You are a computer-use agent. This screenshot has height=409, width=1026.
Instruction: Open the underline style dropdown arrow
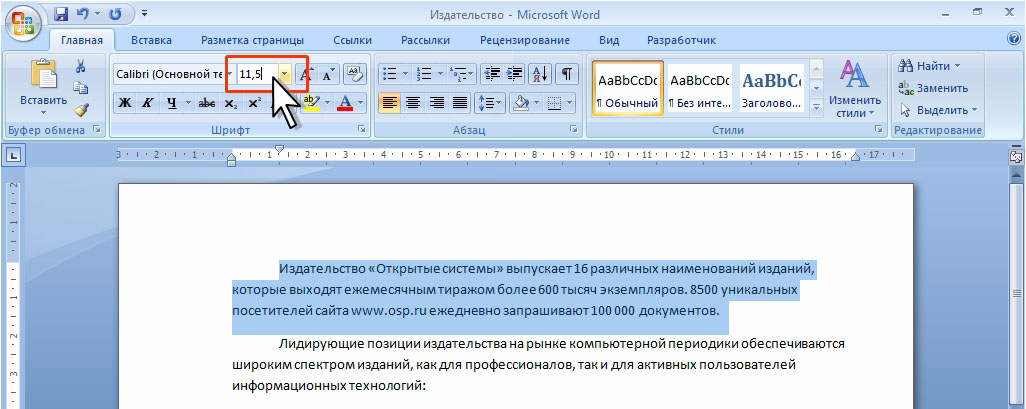[188, 103]
